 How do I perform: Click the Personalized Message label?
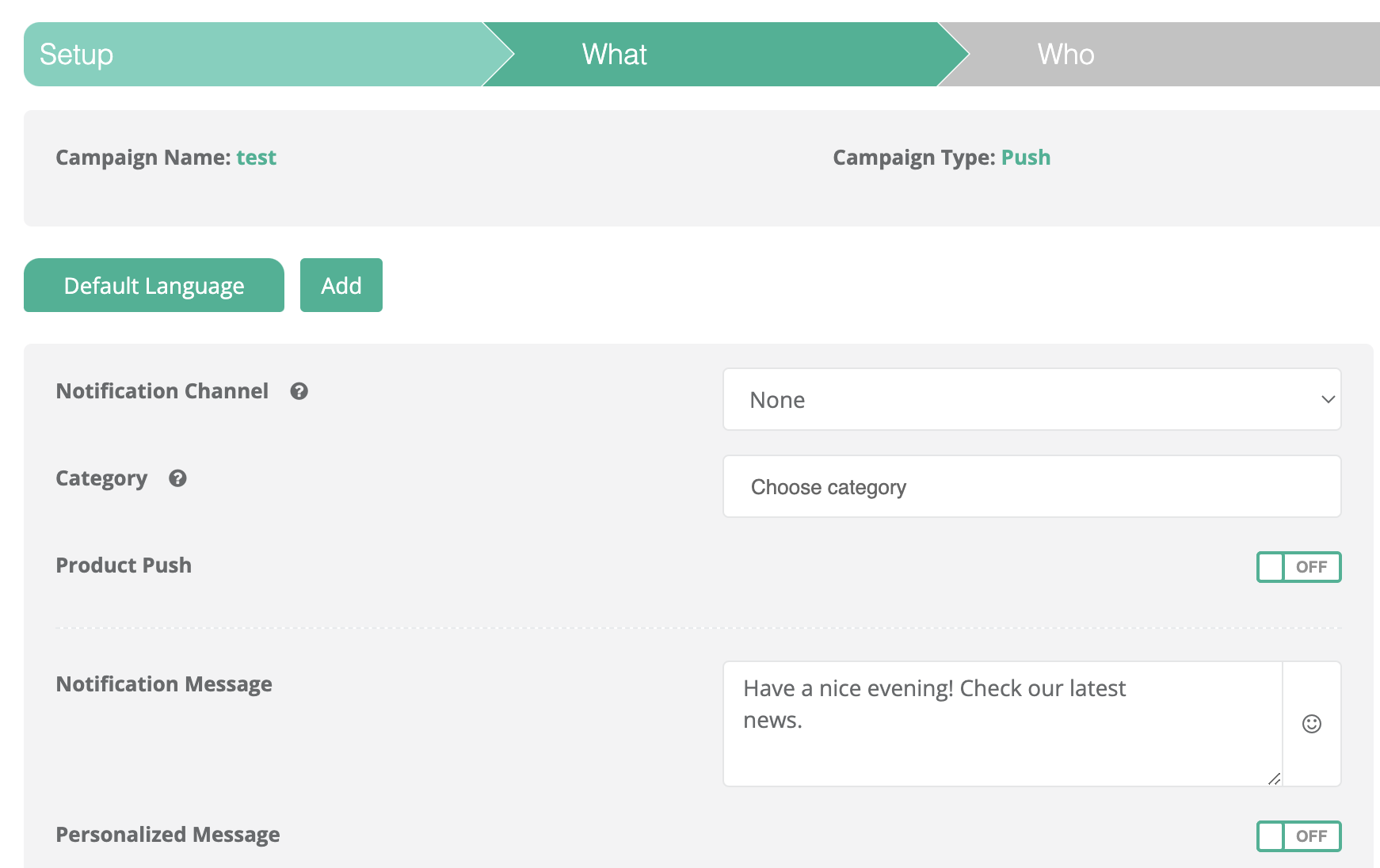point(168,835)
